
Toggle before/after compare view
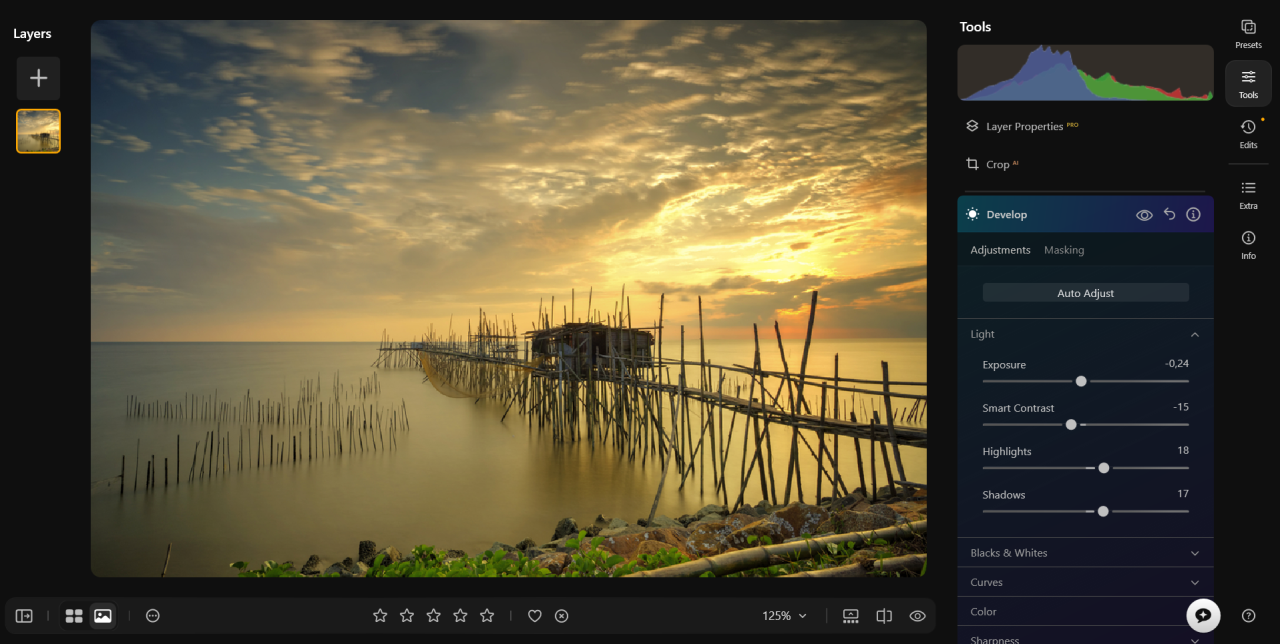point(884,616)
